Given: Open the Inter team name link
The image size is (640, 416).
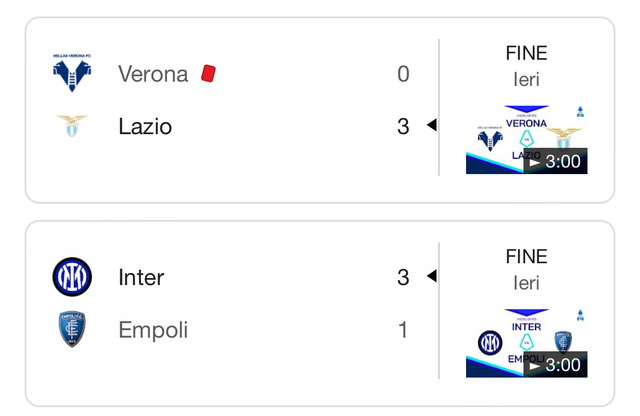Looking at the screenshot, I should (141, 277).
